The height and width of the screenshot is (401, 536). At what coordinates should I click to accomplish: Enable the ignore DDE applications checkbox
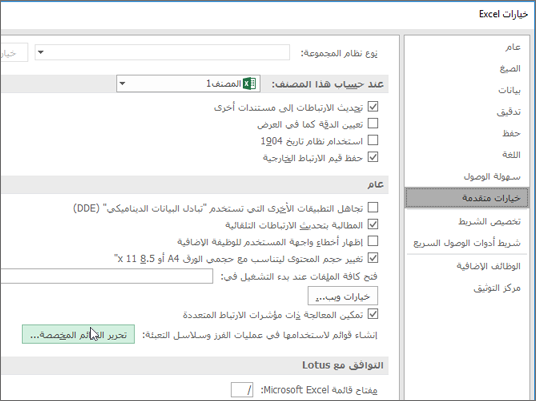[373, 207]
